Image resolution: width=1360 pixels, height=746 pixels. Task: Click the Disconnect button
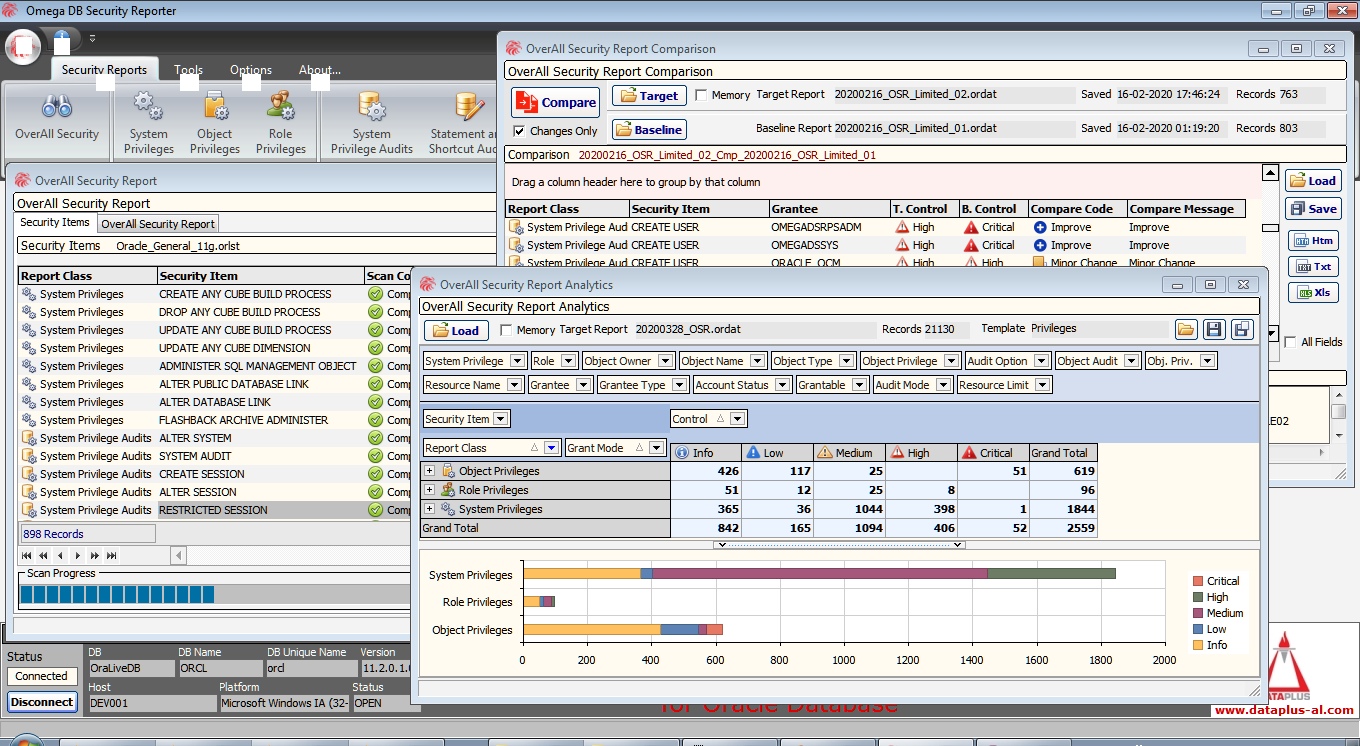[42, 702]
